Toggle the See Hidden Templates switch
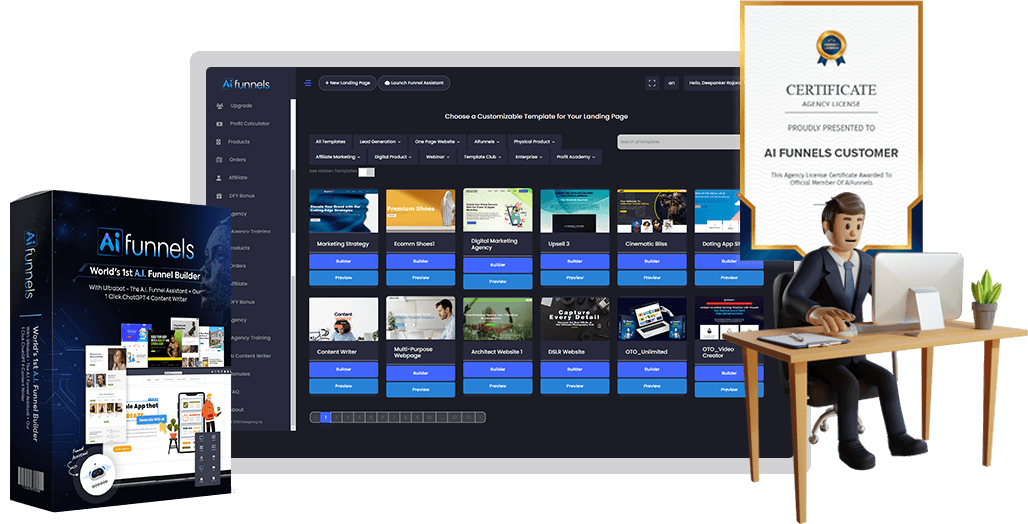The width and height of the screenshot is (1028, 524). (366, 172)
